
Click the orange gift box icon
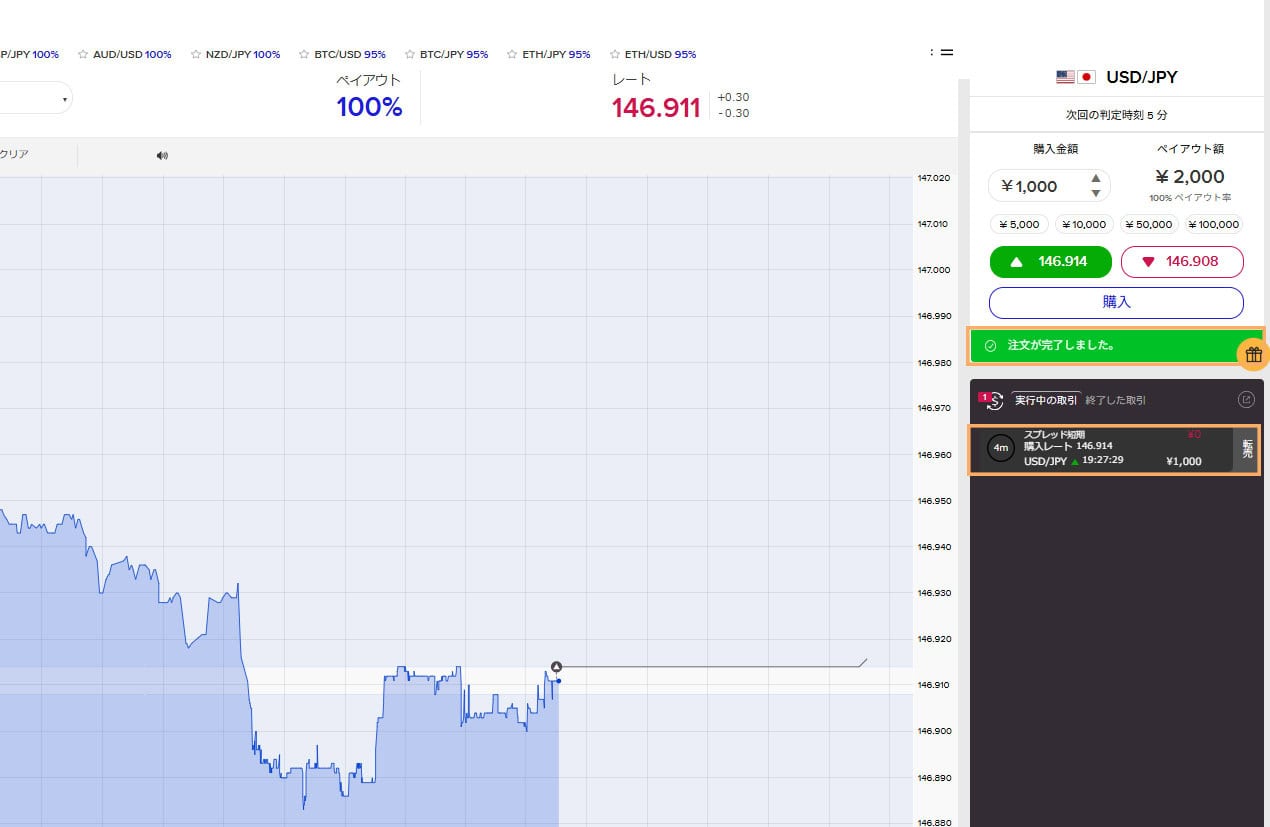click(x=1253, y=353)
